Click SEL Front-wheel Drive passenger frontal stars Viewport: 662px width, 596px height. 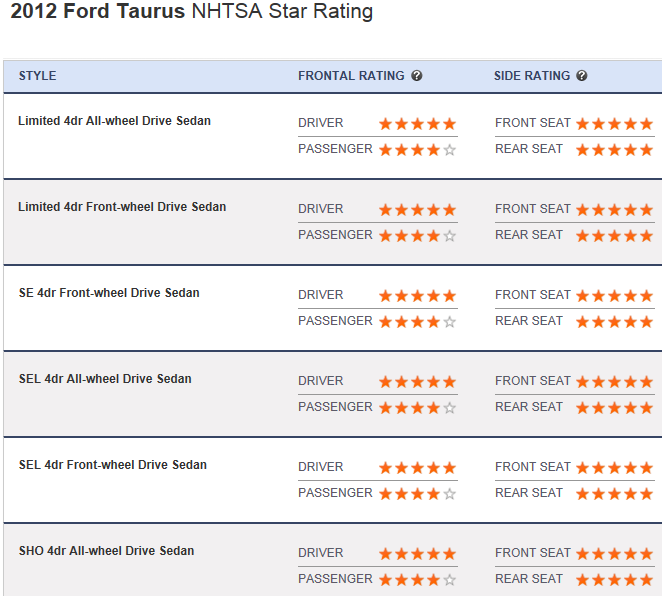[x=417, y=494]
